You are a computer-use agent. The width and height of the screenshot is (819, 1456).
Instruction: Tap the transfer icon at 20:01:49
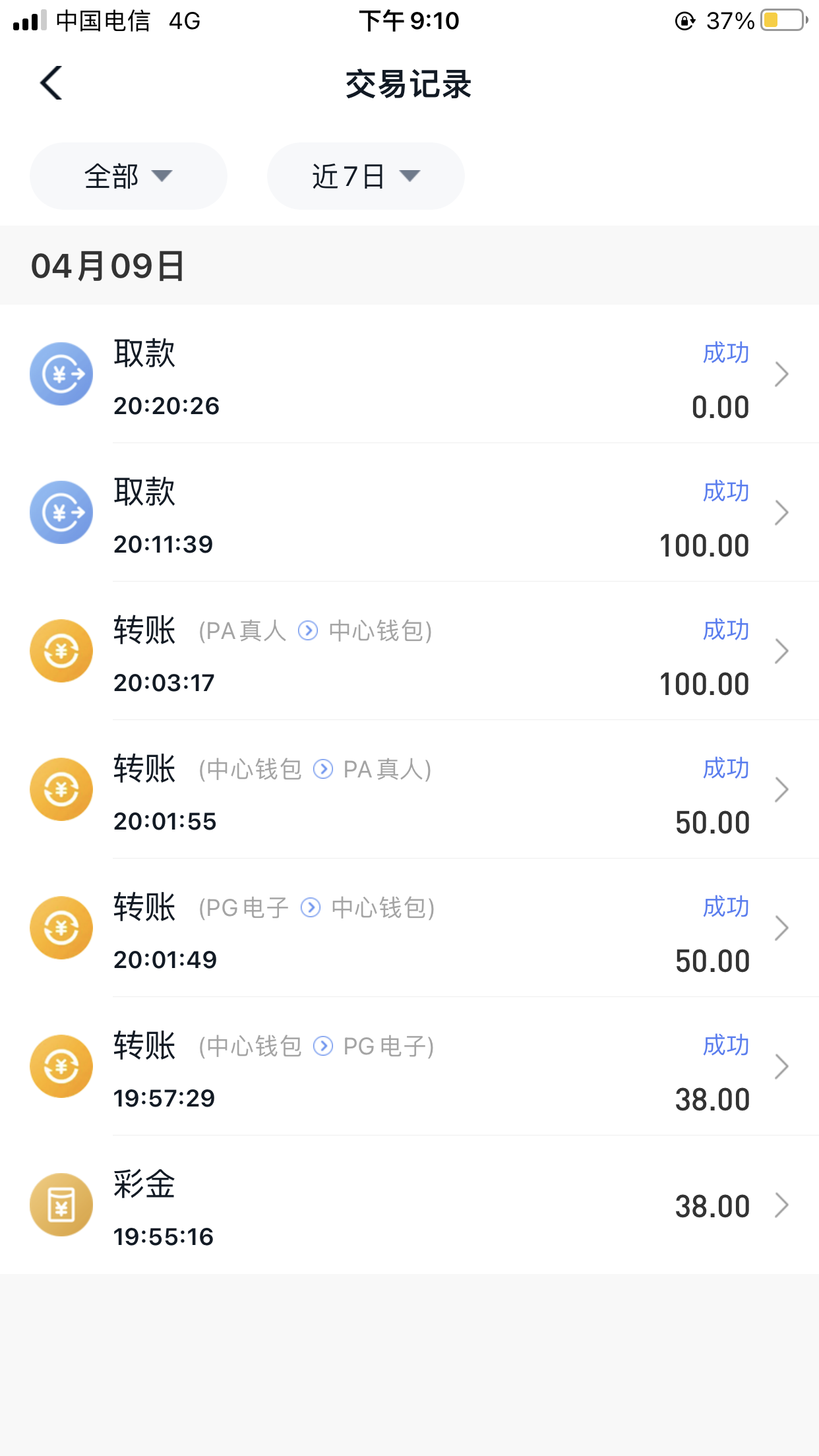[x=61, y=928]
